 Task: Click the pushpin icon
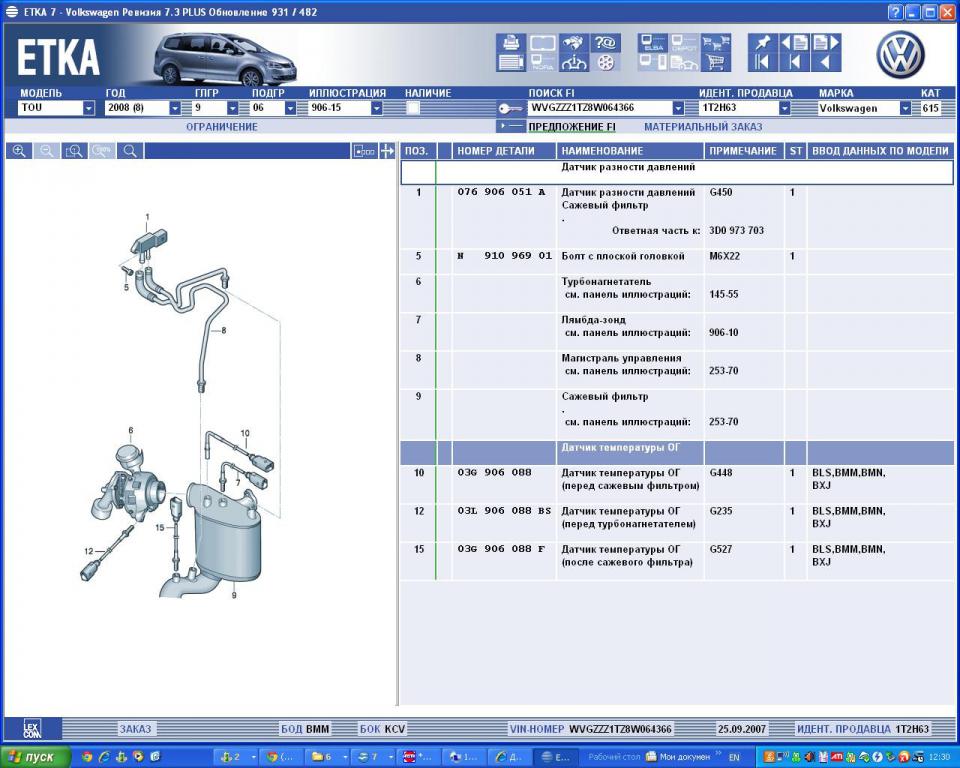tap(763, 42)
